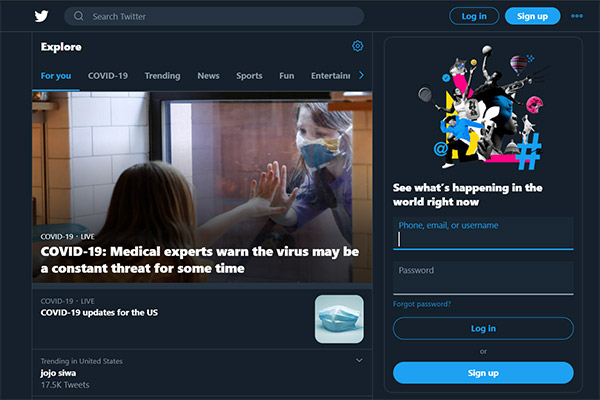Screen dimensions: 600x400
Task: Open the News tab
Action: pyautogui.click(x=208, y=76)
